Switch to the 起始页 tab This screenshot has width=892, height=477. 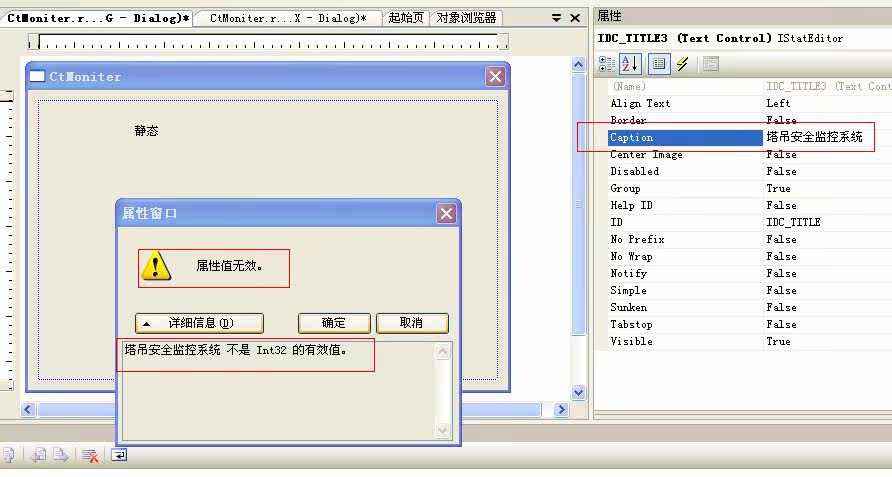click(x=405, y=18)
